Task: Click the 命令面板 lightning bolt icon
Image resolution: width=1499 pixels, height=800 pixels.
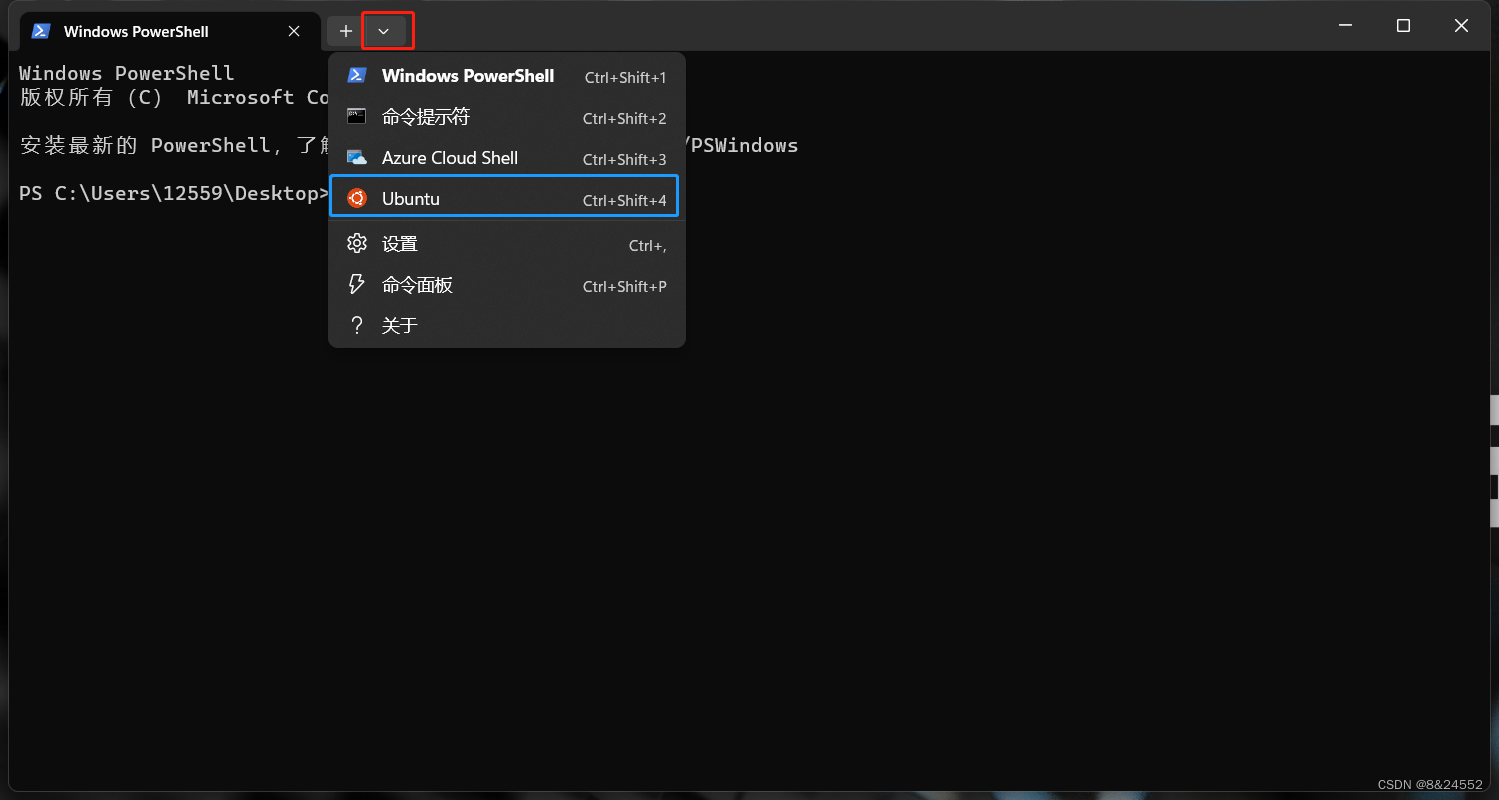Action: point(357,284)
